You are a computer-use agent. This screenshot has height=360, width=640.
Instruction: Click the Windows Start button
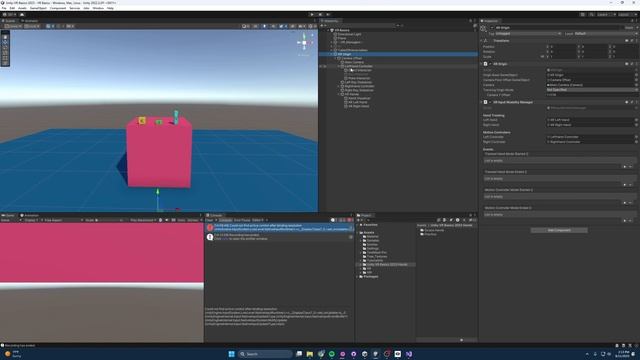point(231,354)
